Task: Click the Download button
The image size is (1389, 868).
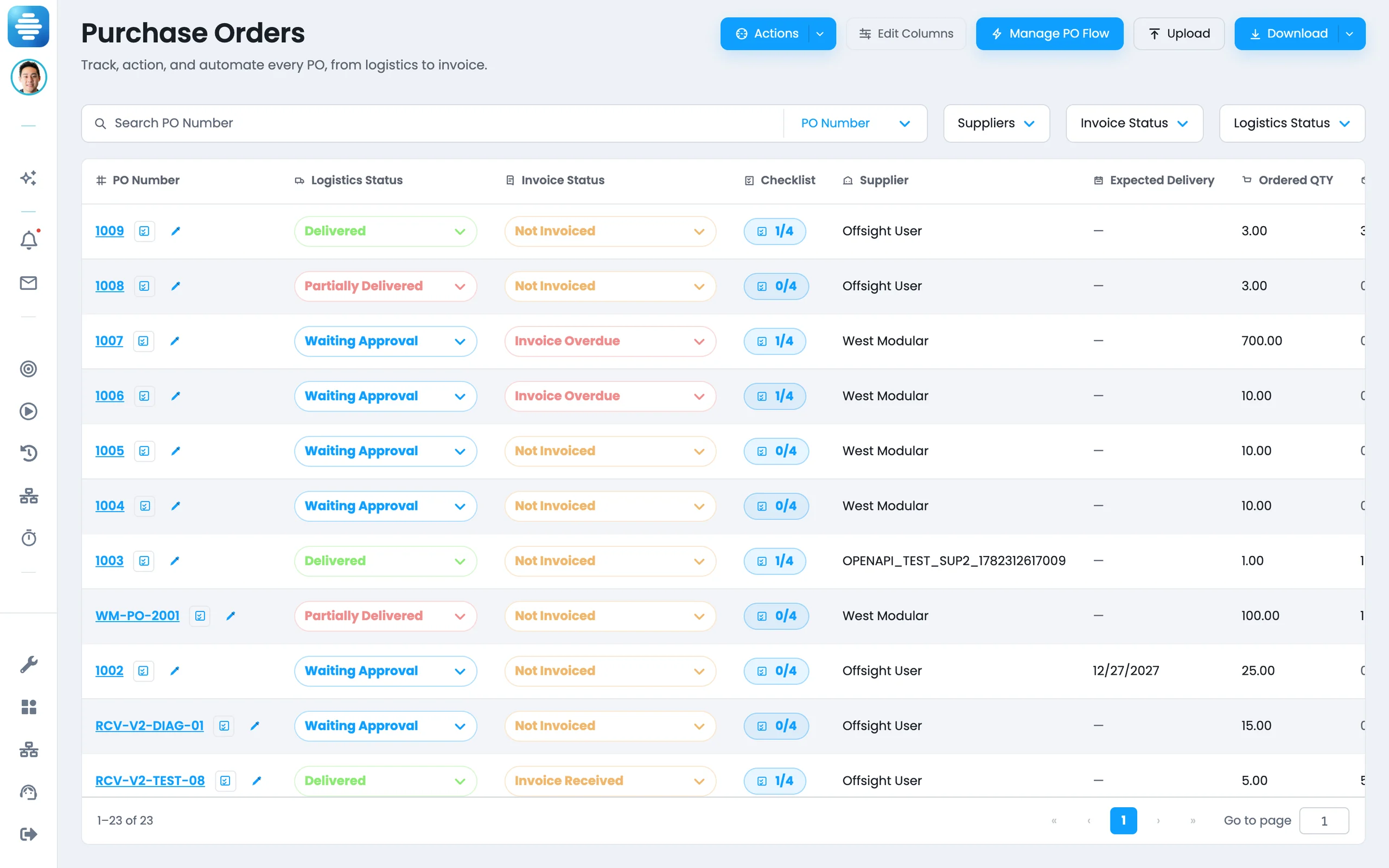Action: [x=1288, y=34]
